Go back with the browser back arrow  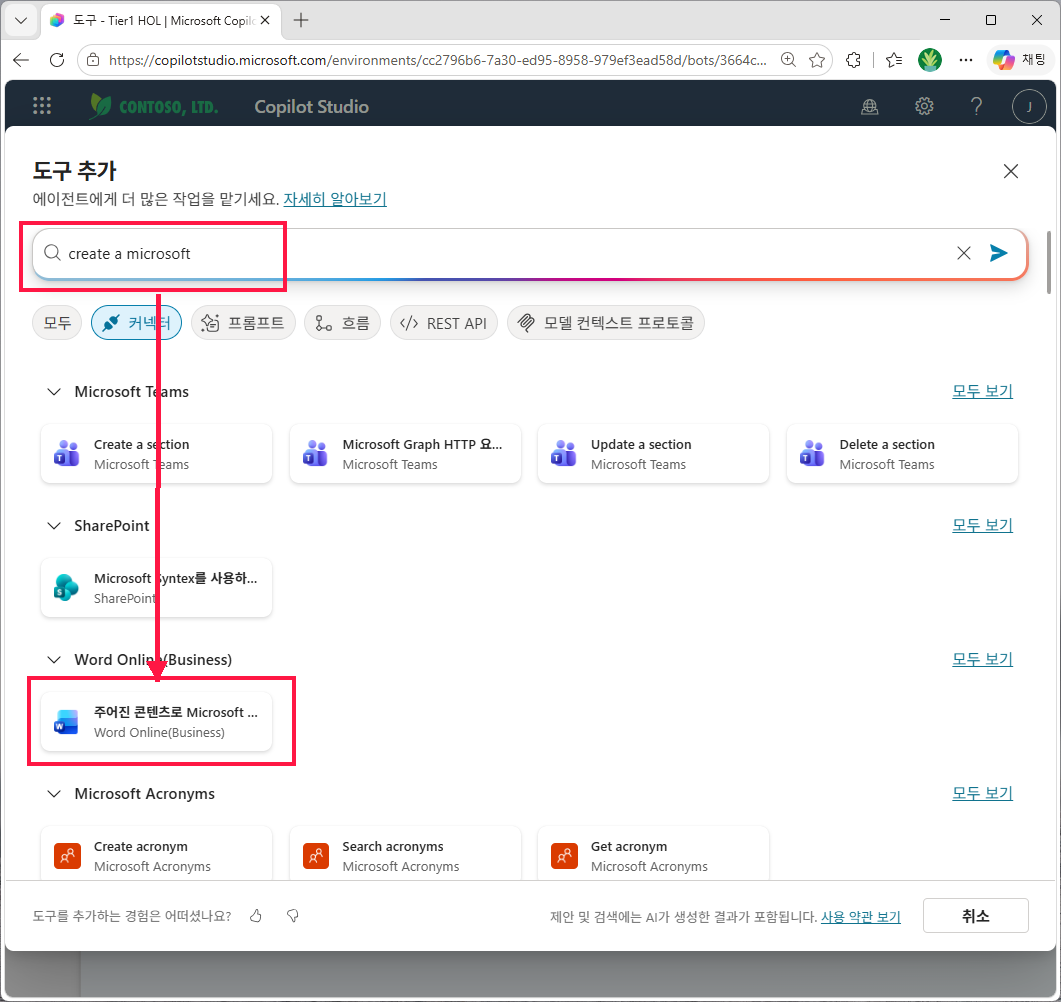click(21, 60)
